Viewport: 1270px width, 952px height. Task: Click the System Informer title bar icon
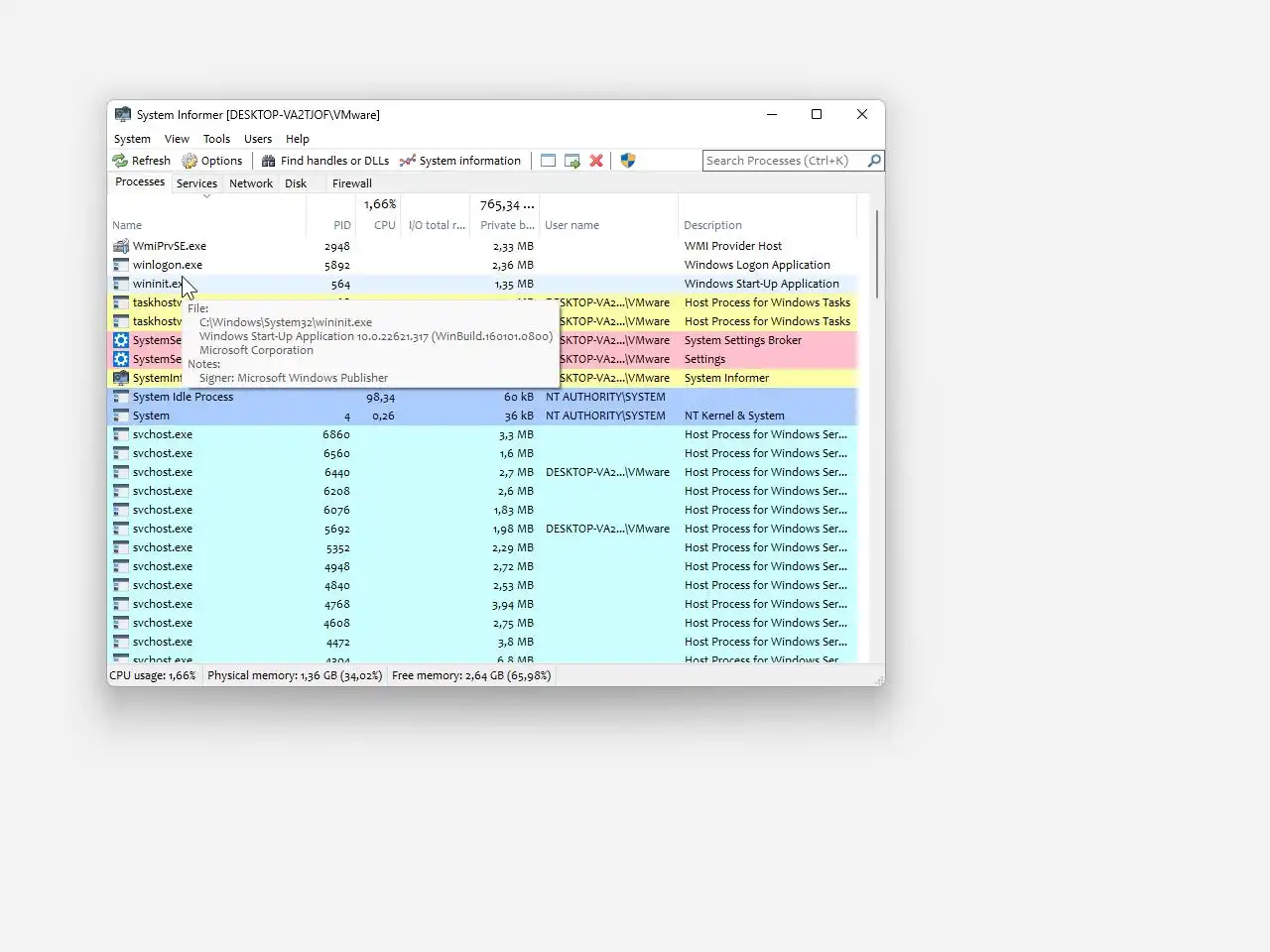(123, 114)
